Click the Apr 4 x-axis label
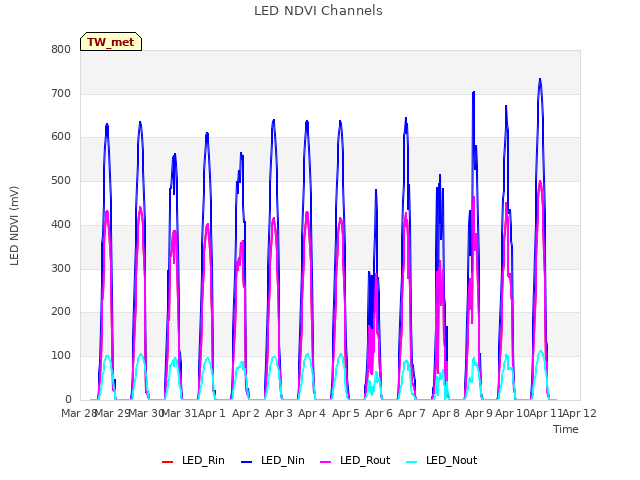This screenshot has height=480, width=640. coord(312,413)
